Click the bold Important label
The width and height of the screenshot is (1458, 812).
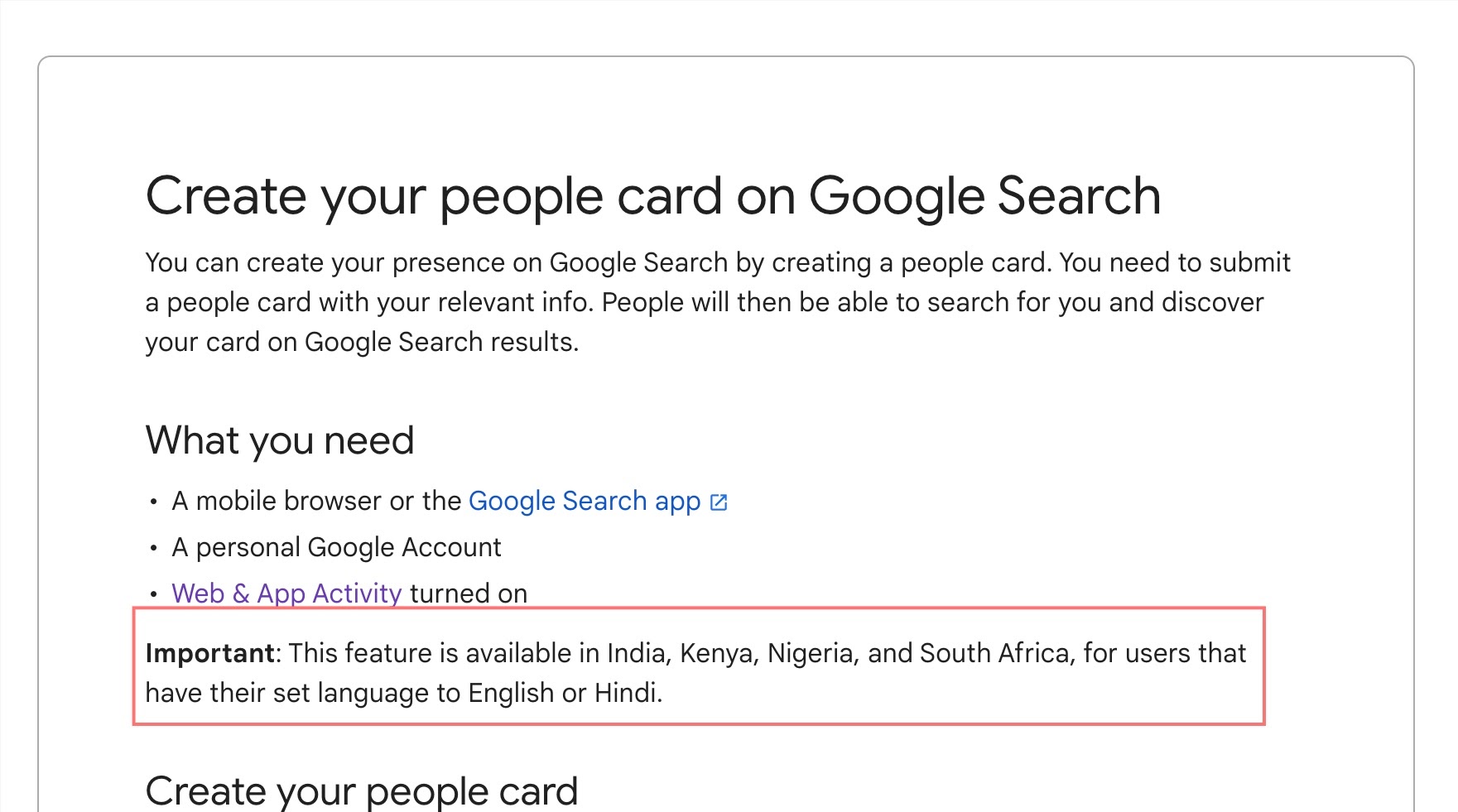[210, 654]
